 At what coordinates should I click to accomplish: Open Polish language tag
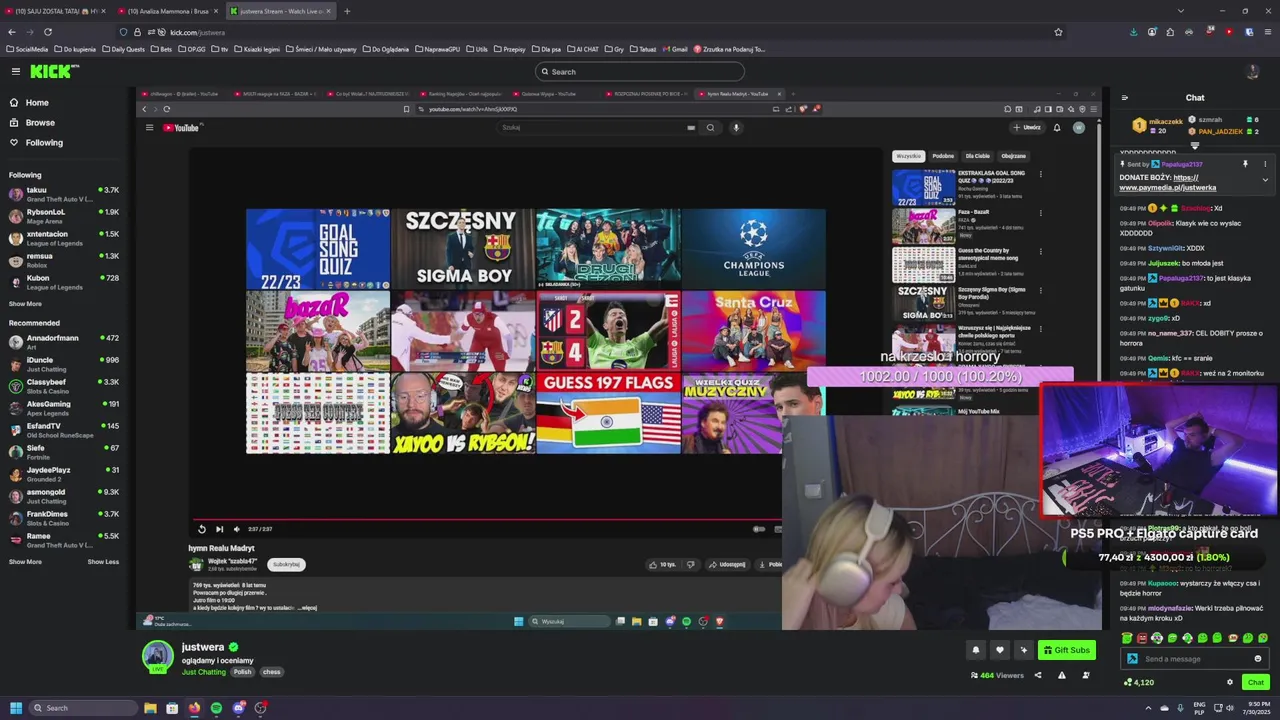tap(242, 672)
